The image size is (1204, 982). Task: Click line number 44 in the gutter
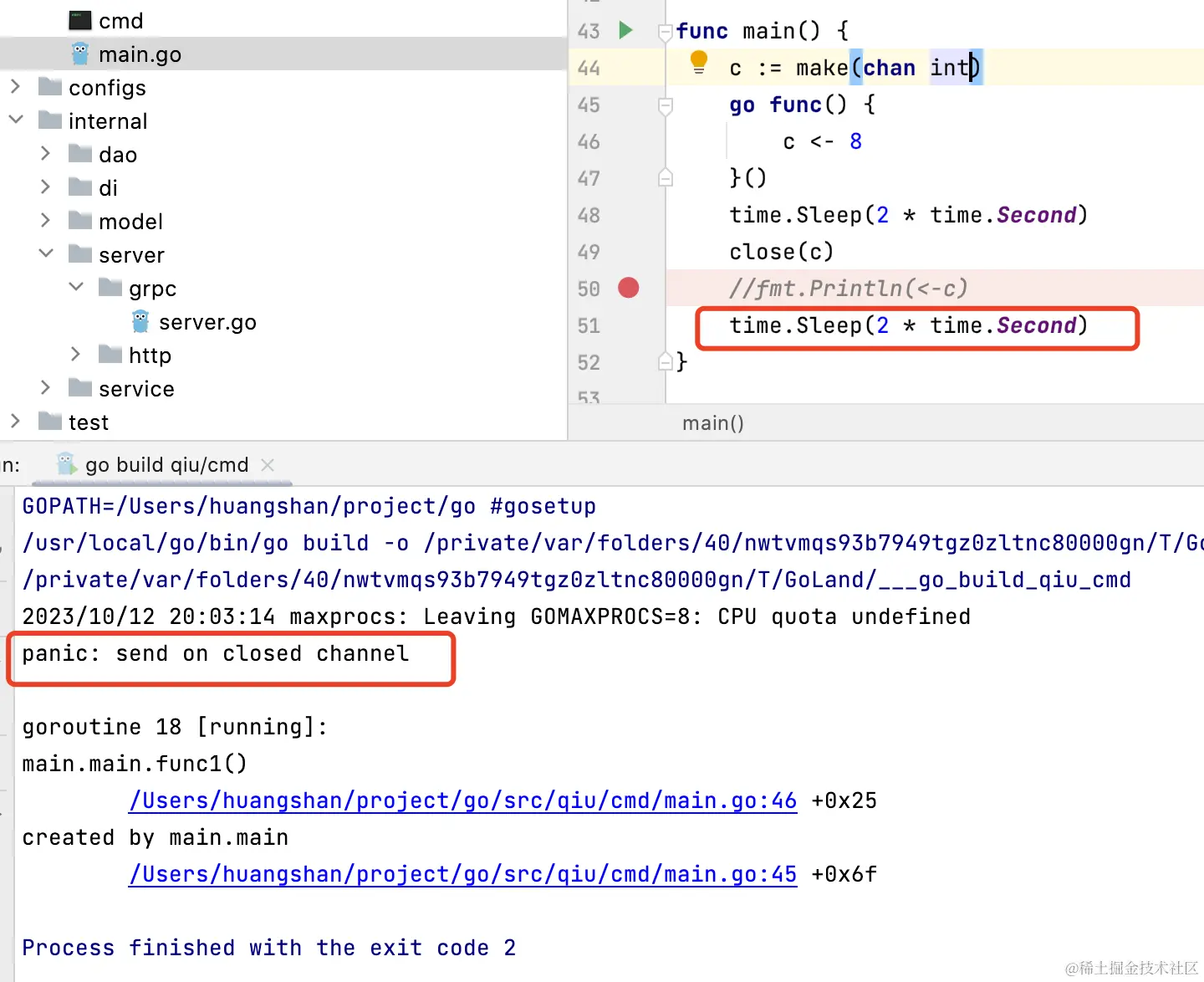tap(589, 69)
